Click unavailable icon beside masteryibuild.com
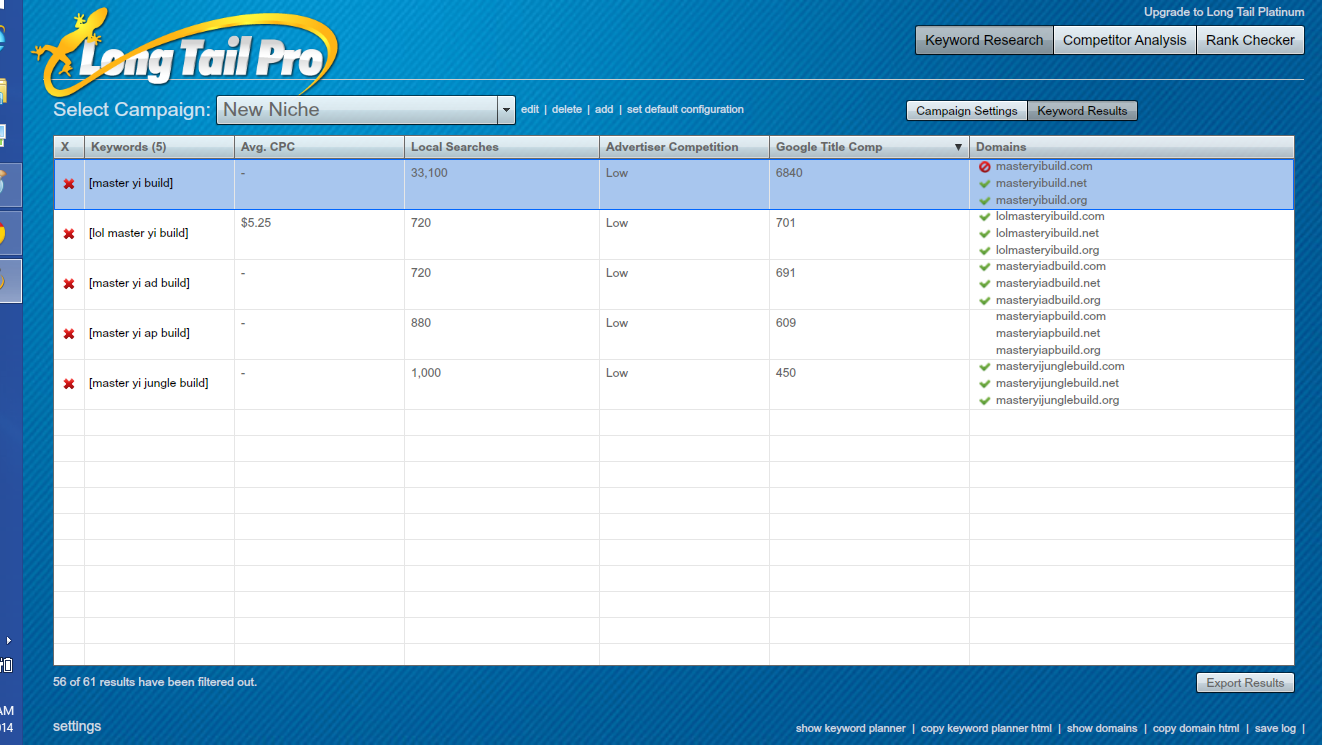 click(985, 167)
